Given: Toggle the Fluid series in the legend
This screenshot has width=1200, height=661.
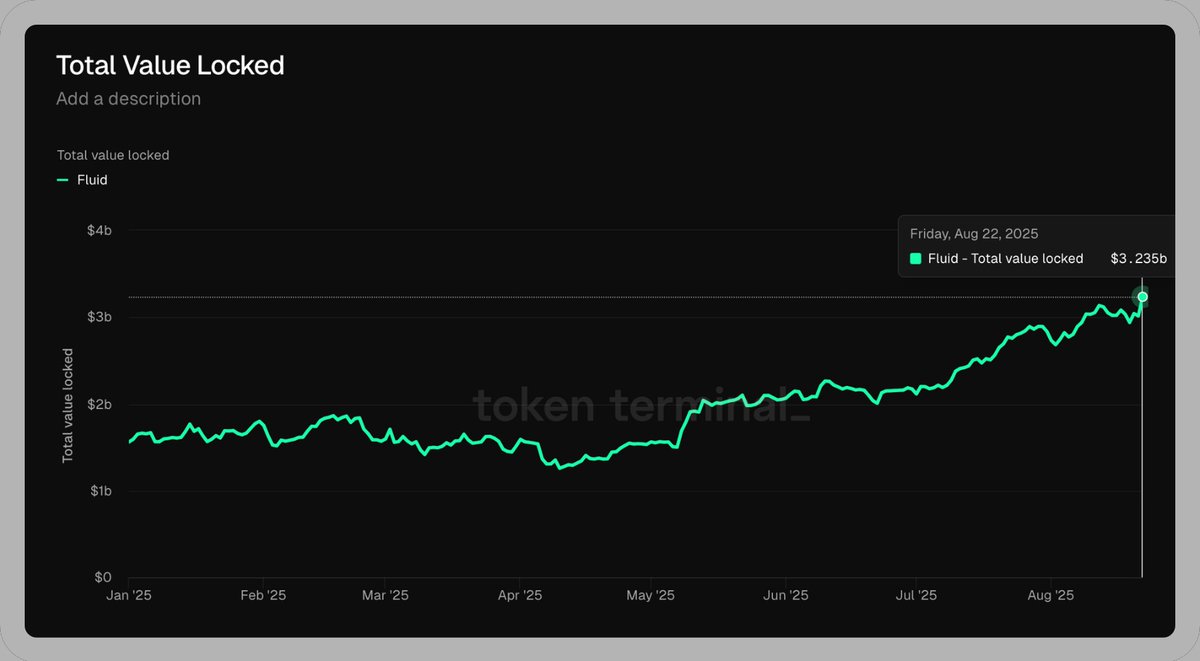Looking at the screenshot, I should coord(82,180).
